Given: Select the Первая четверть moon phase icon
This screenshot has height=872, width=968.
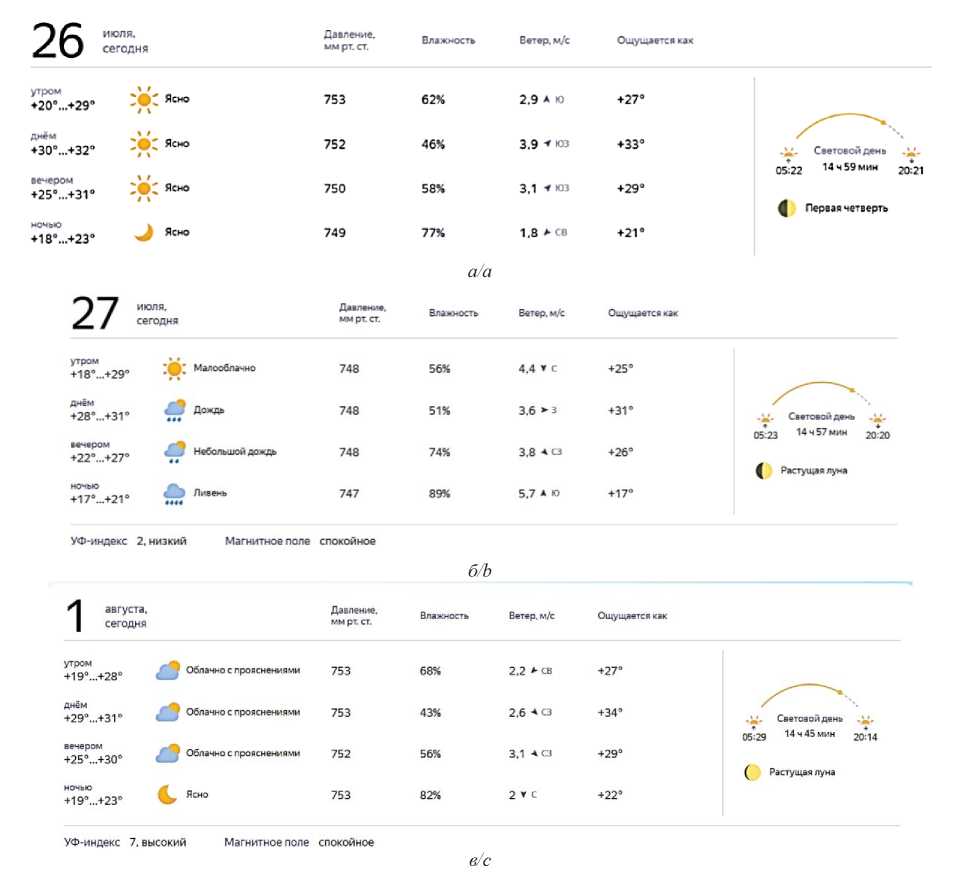Looking at the screenshot, I should (x=787, y=208).
